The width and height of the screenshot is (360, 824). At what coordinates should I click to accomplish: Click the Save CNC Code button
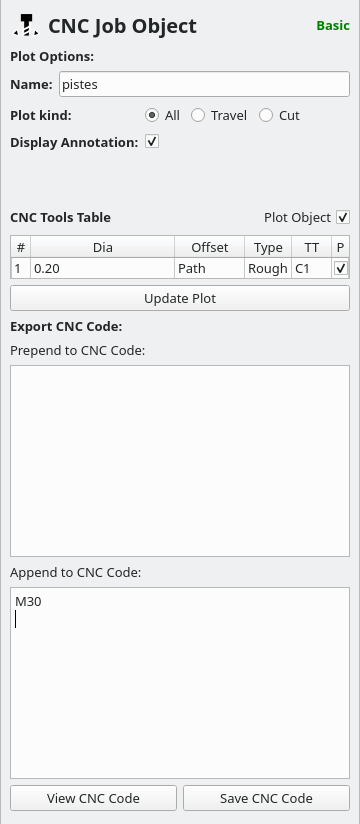point(266,798)
